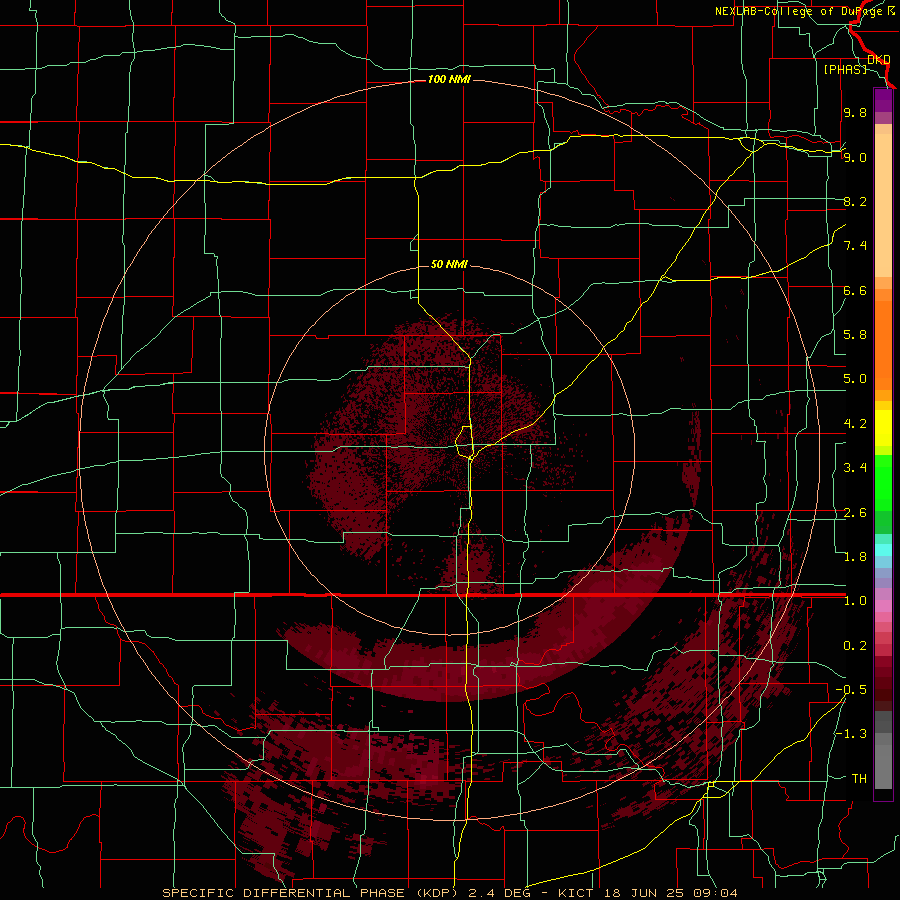This screenshot has width=900, height=900.
Task: Select the 6.6 value on the scale
Action: pos(855,290)
